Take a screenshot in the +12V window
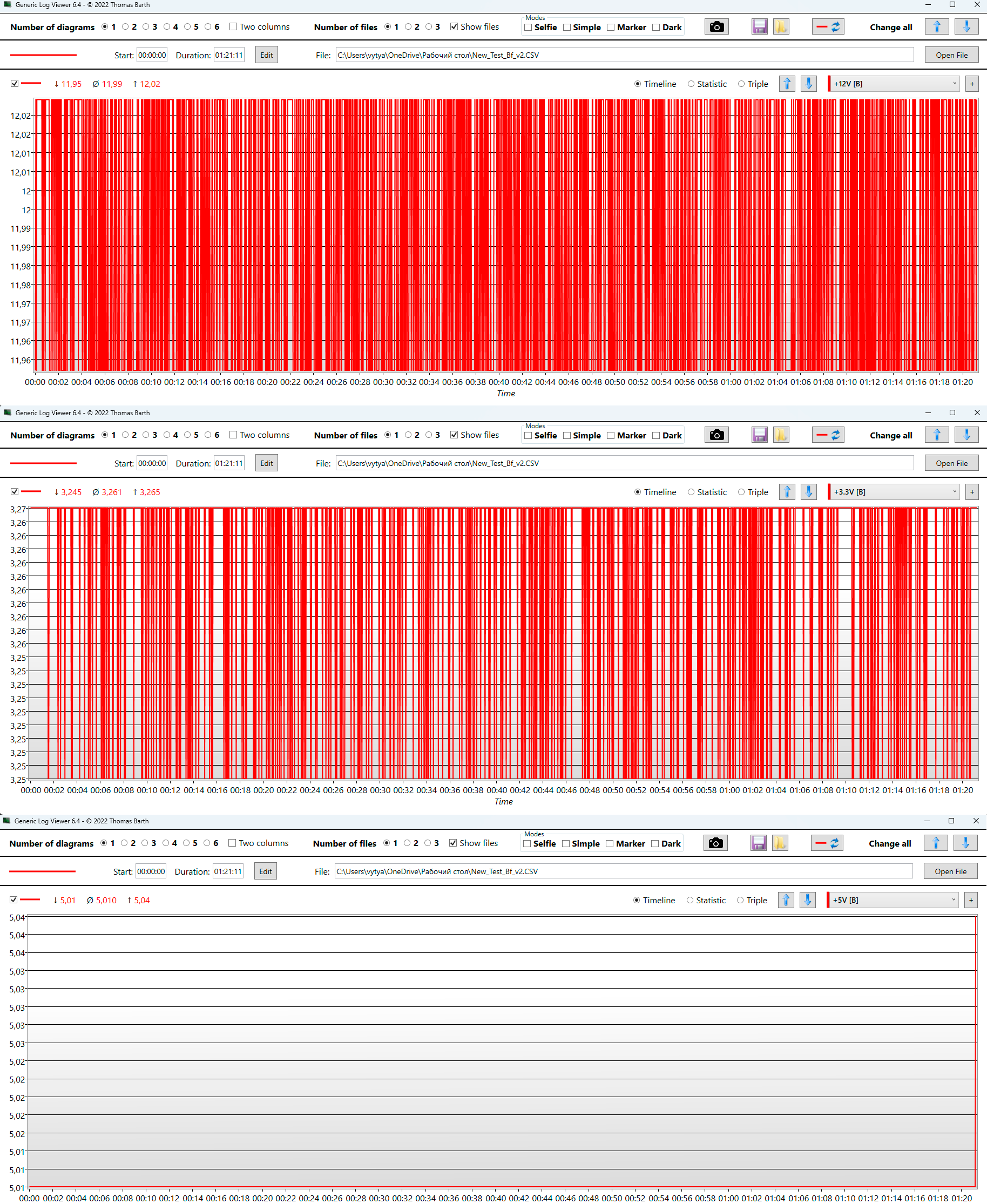987x1204 pixels. [x=716, y=26]
